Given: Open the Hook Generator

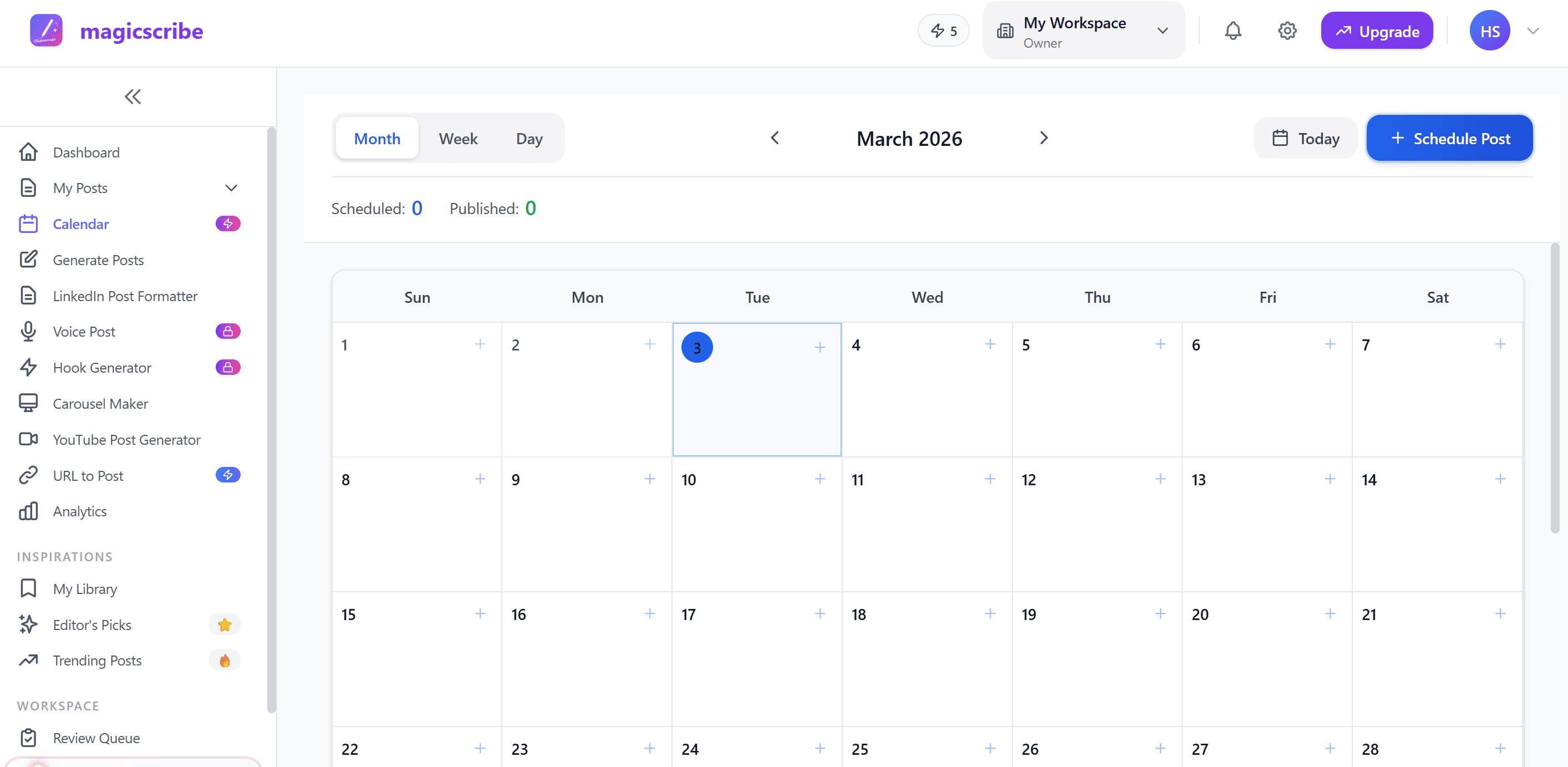Looking at the screenshot, I should point(101,367).
